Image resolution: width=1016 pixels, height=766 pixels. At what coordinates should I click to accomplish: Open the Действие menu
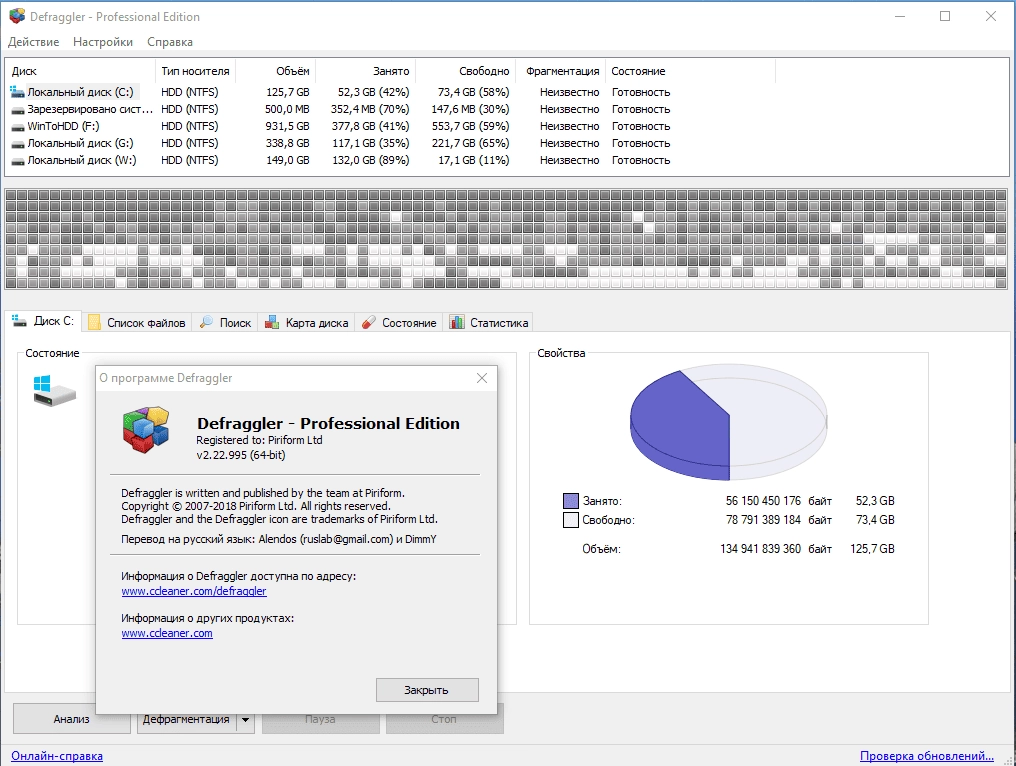click(34, 42)
